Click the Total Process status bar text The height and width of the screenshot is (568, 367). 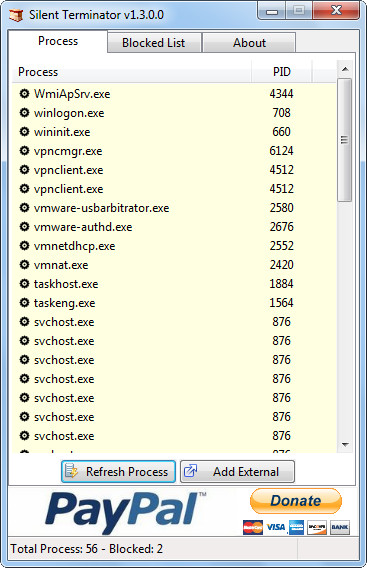(x=87, y=549)
